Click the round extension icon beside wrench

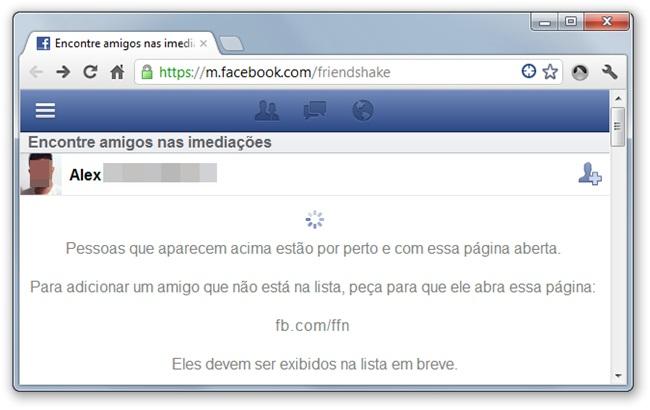point(580,72)
